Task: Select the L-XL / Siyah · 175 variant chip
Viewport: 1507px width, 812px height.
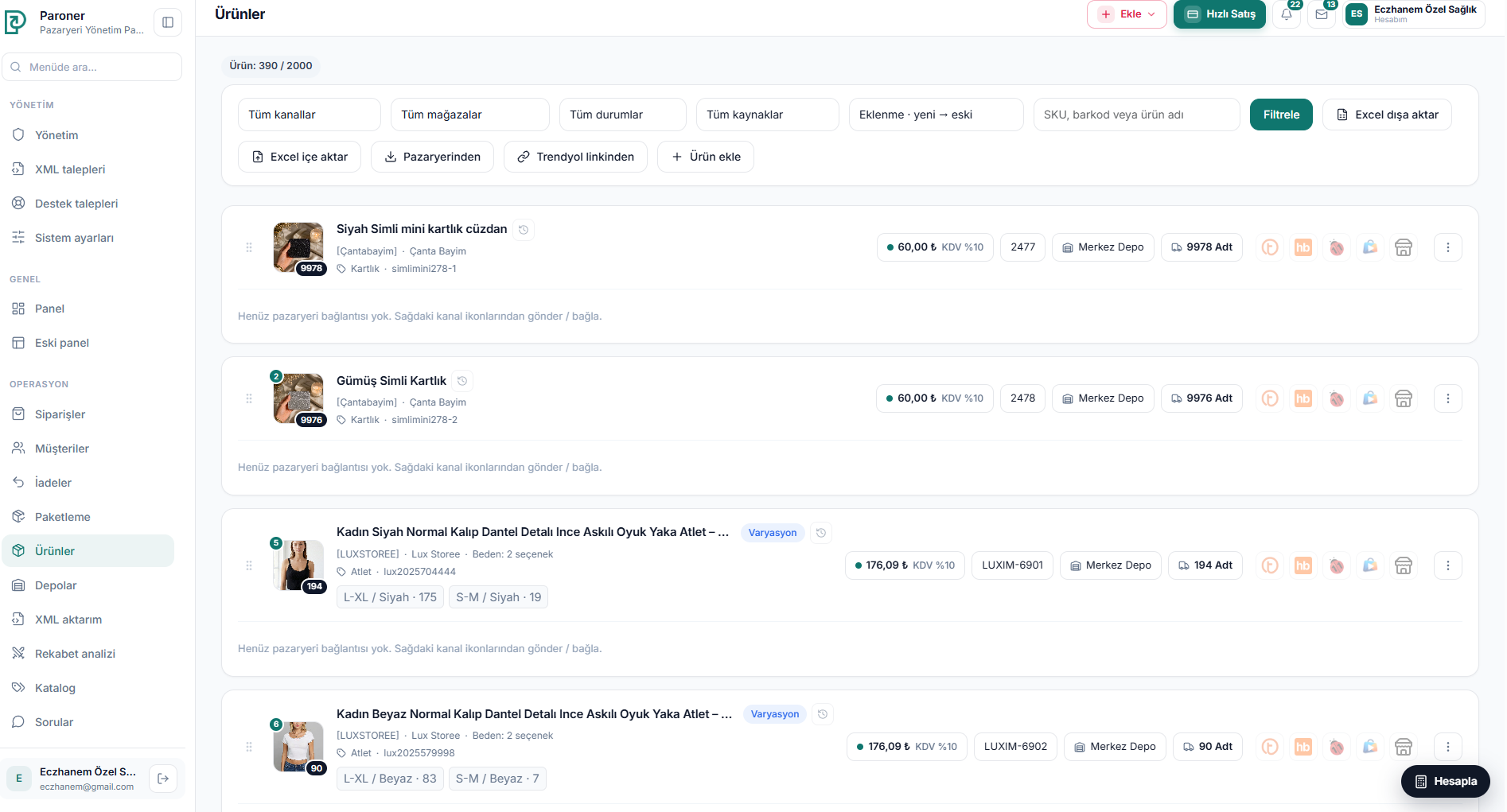Action: click(390, 597)
